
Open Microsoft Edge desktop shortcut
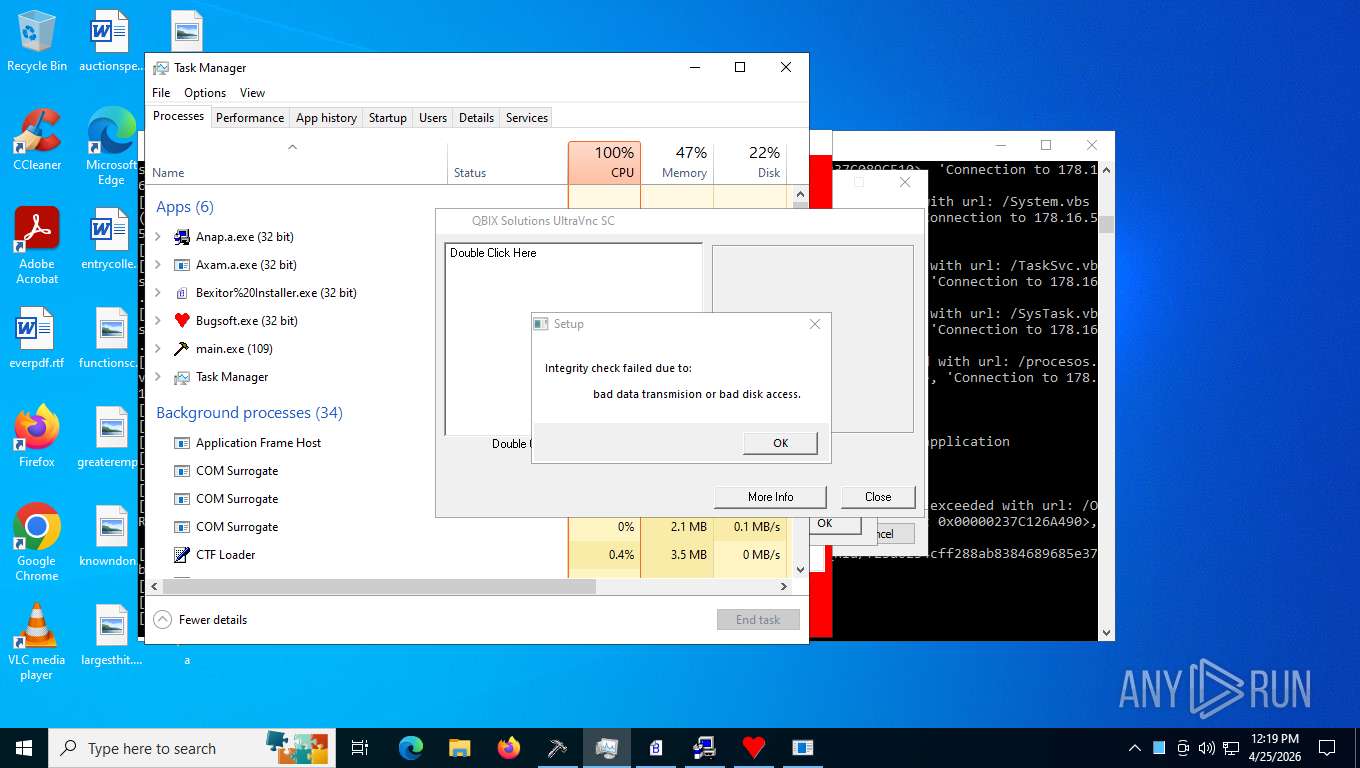[111, 146]
